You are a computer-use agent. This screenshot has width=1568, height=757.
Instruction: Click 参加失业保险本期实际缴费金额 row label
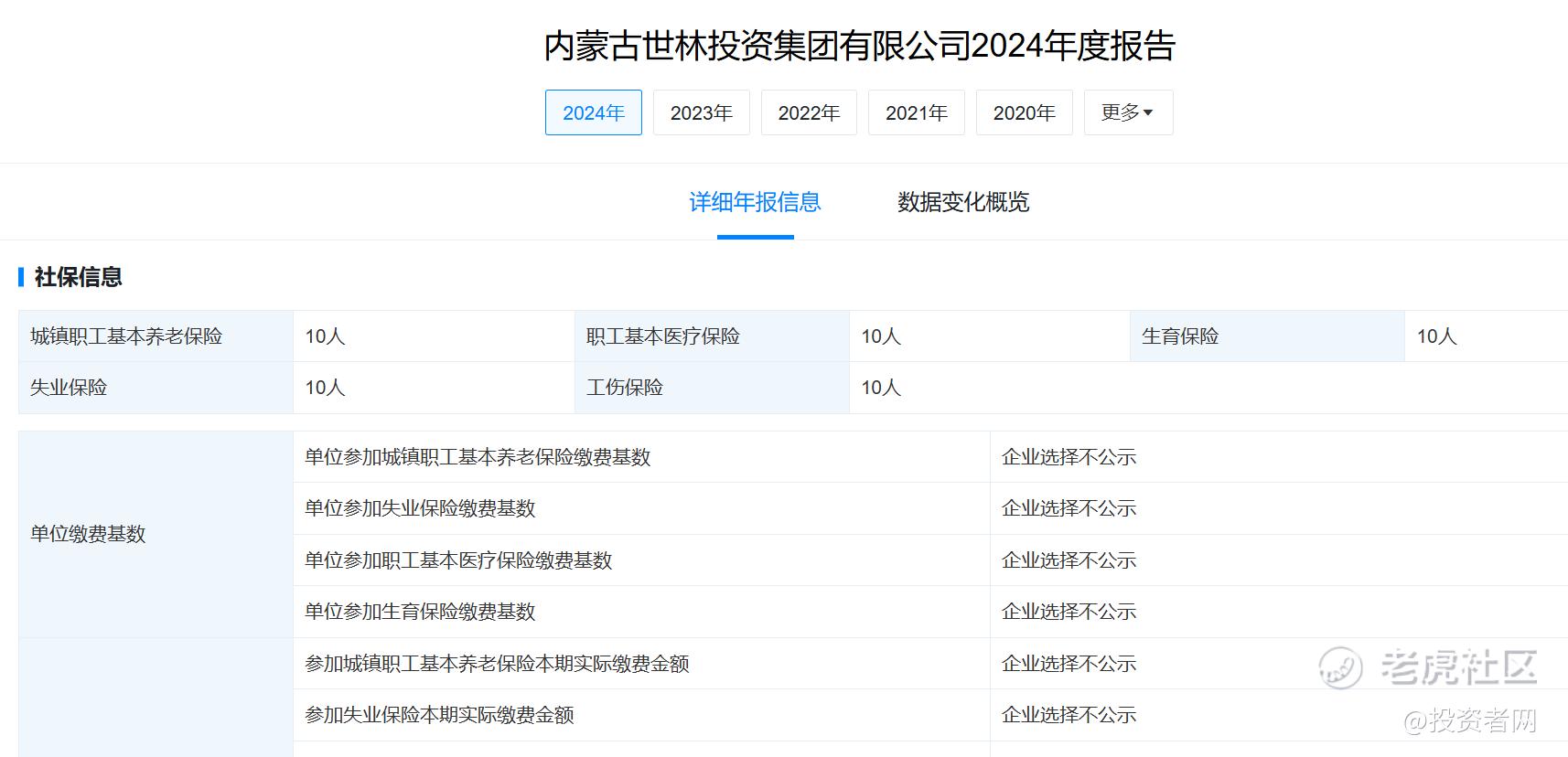[439, 715]
